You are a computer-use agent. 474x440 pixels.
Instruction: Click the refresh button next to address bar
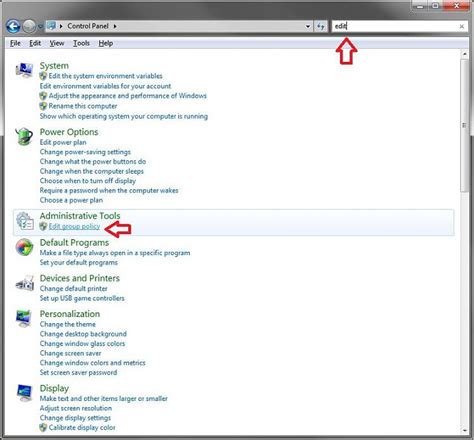321,26
